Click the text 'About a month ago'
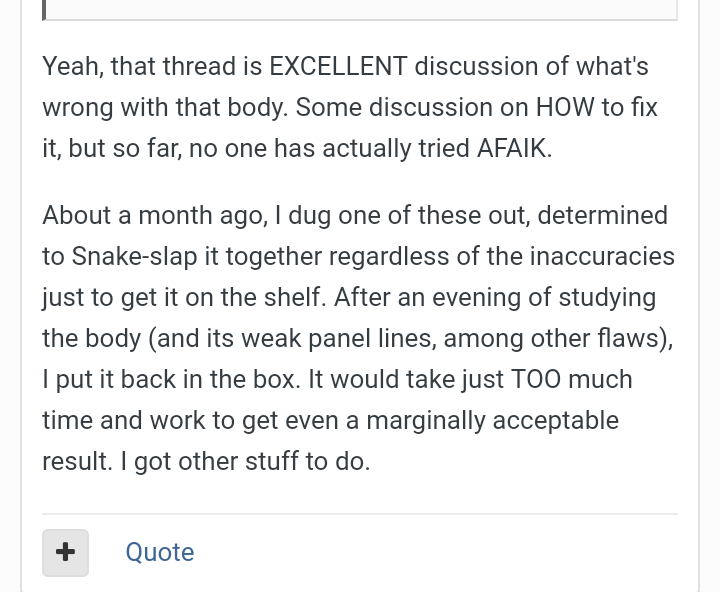Viewport: 720px width, 592px height. pos(155,216)
